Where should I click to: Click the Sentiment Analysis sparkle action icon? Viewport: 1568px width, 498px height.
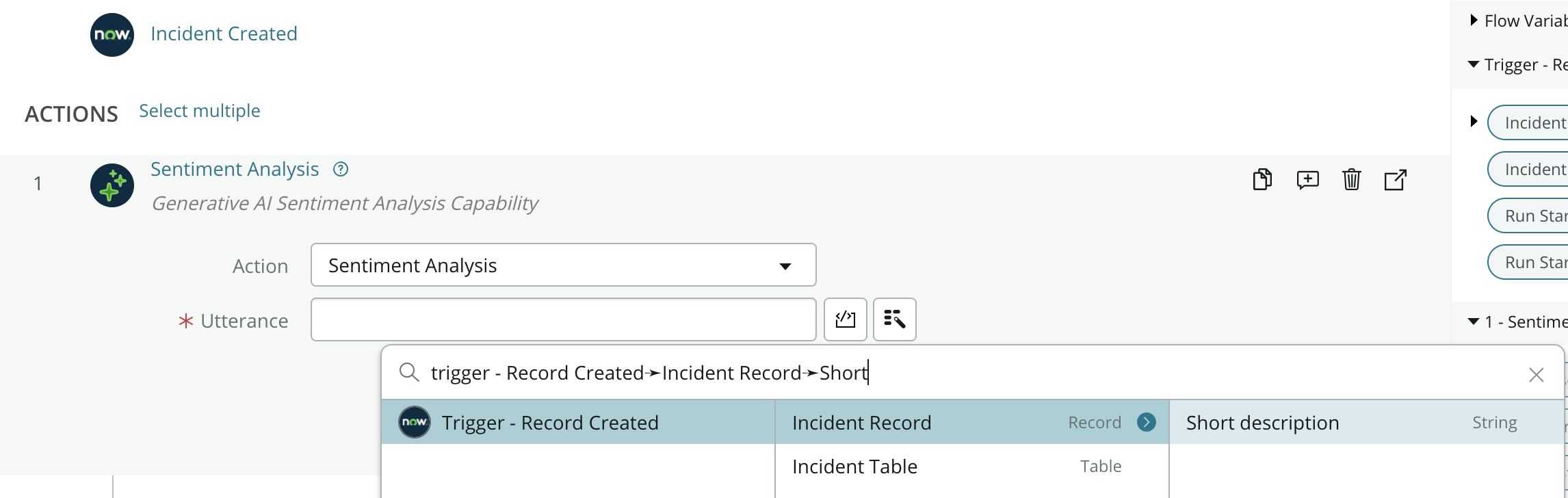[112, 185]
